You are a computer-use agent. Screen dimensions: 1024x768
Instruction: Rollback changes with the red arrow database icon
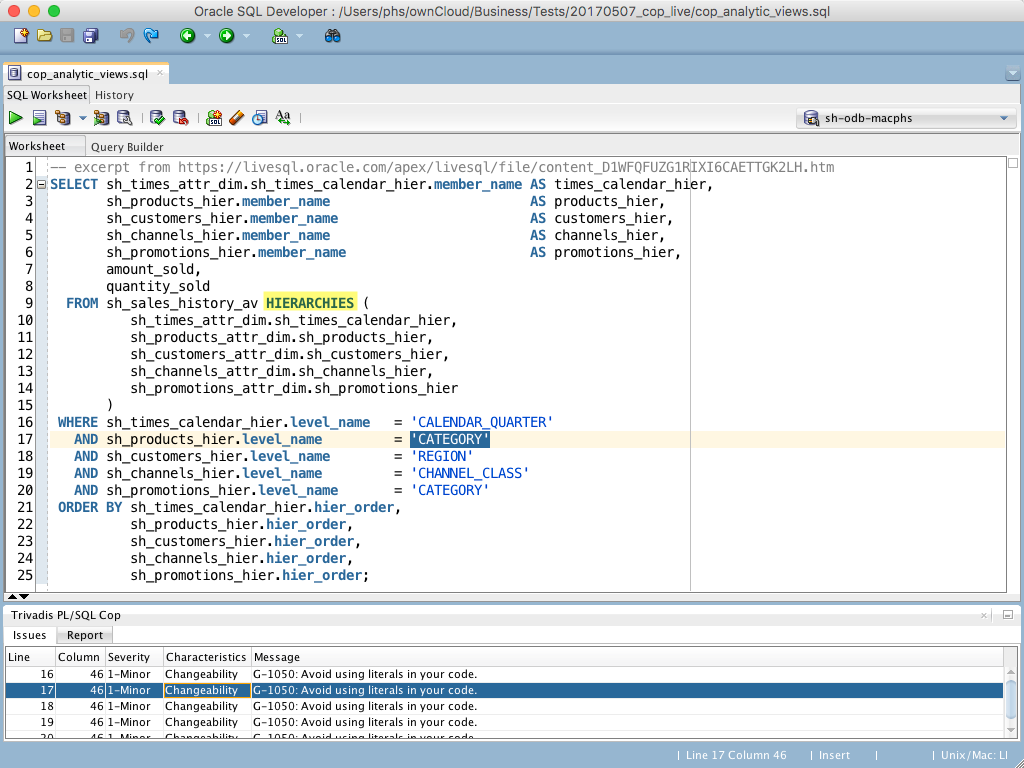click(x=180, y=118)
